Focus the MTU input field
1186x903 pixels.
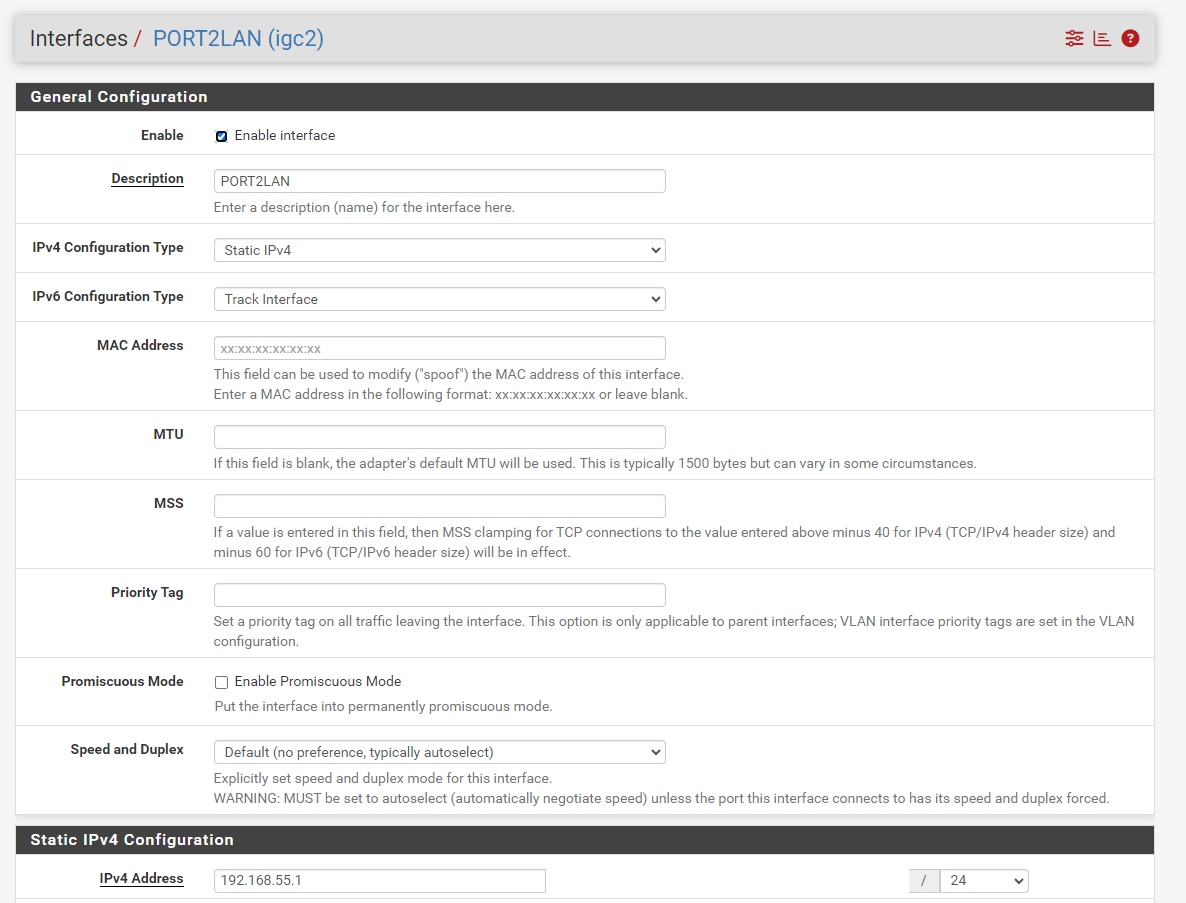439,437
